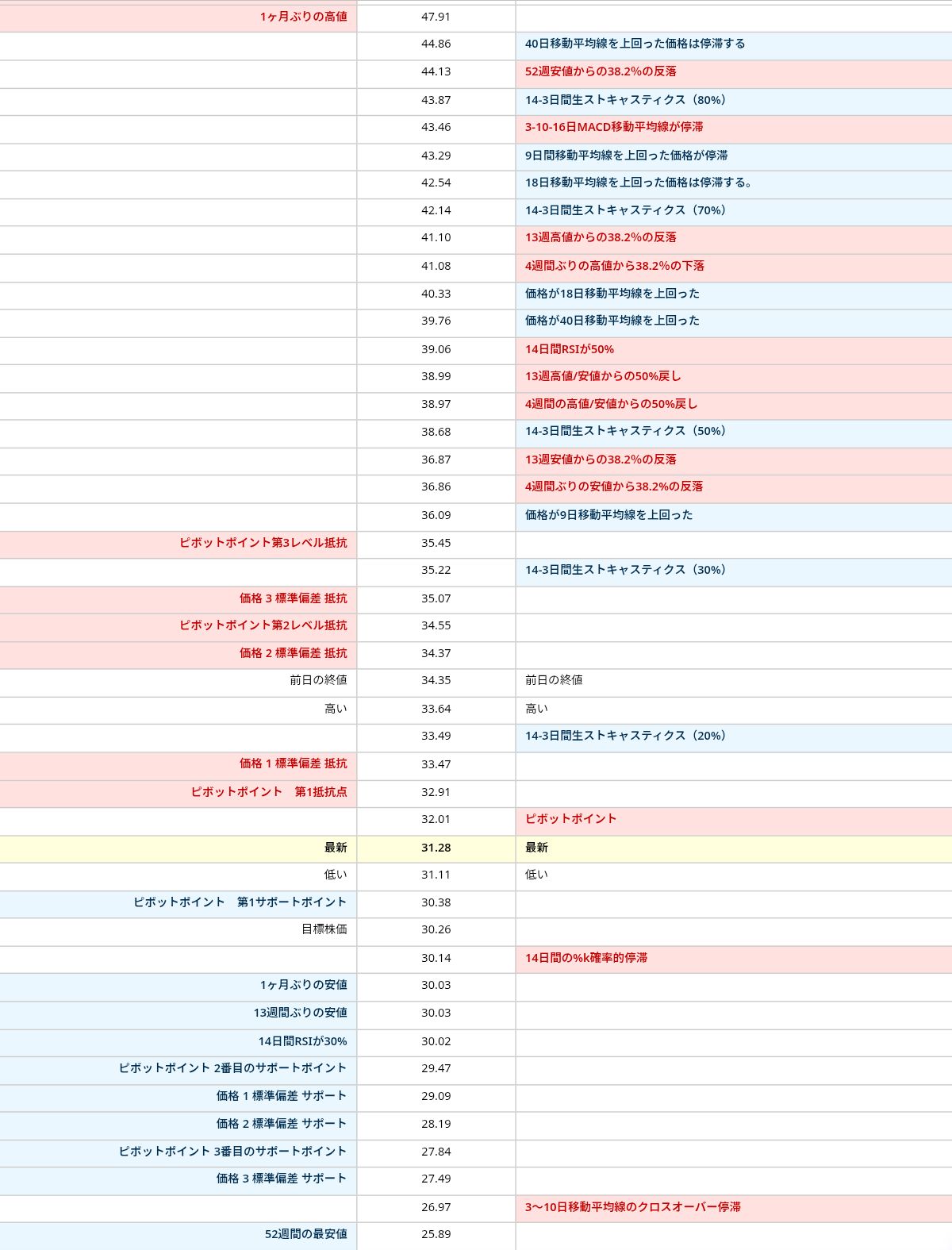The height and width of the screenshot is (1250, 952).
Task: Select 40日移動平均線を上回った価格は停滞する text
Action: [635, 44]
